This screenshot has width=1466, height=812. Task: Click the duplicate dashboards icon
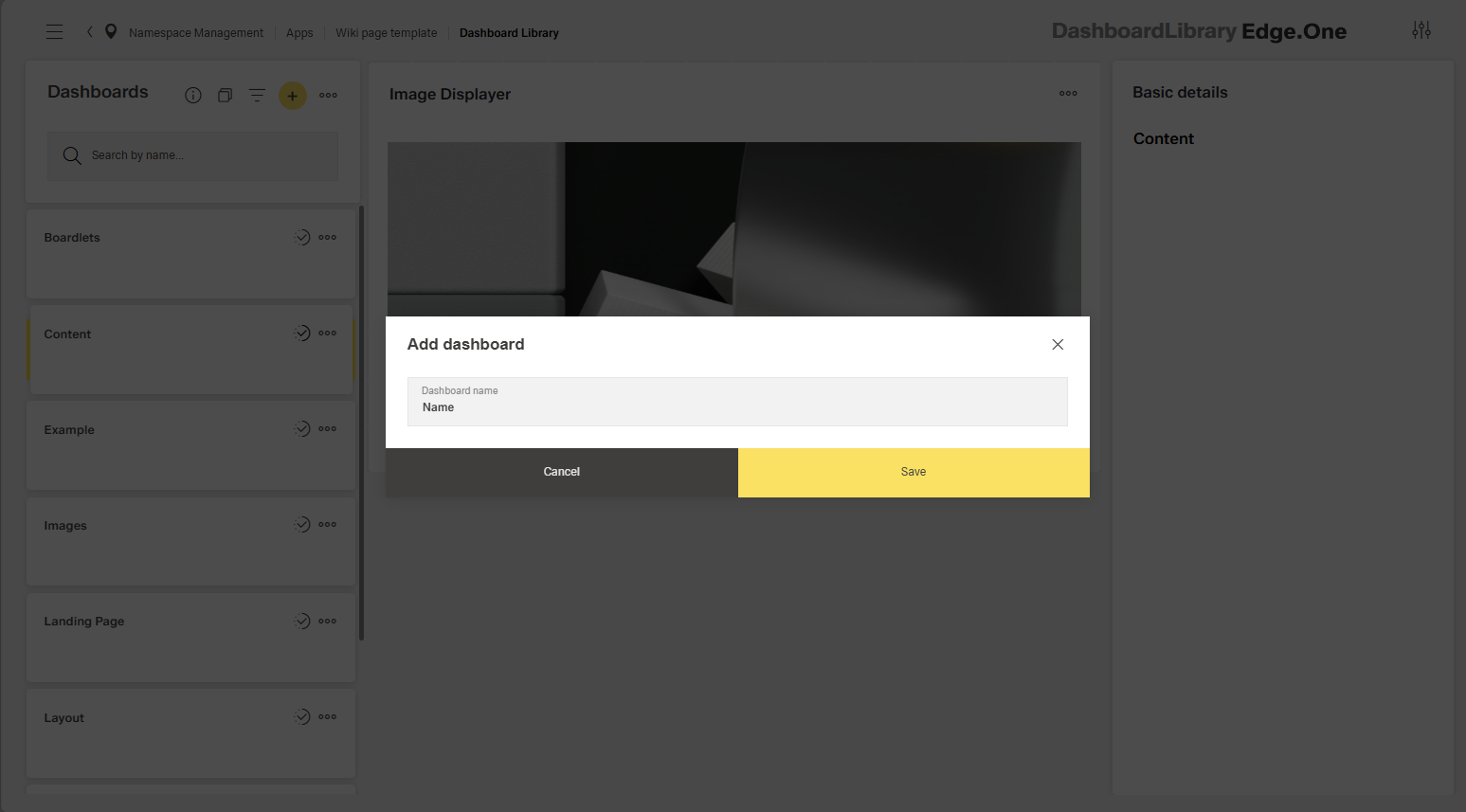(x=225, y=95)
